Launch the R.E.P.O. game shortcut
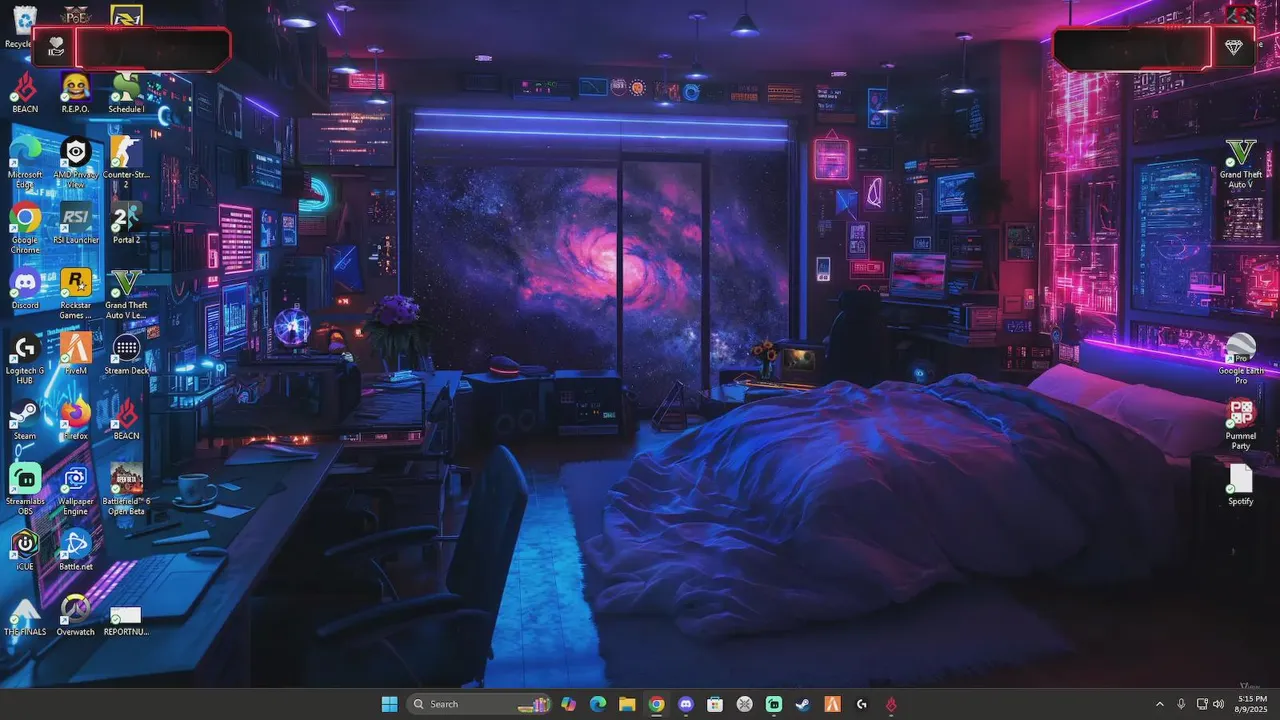This screenshot has width=1280, height=720. coord(76,92)
